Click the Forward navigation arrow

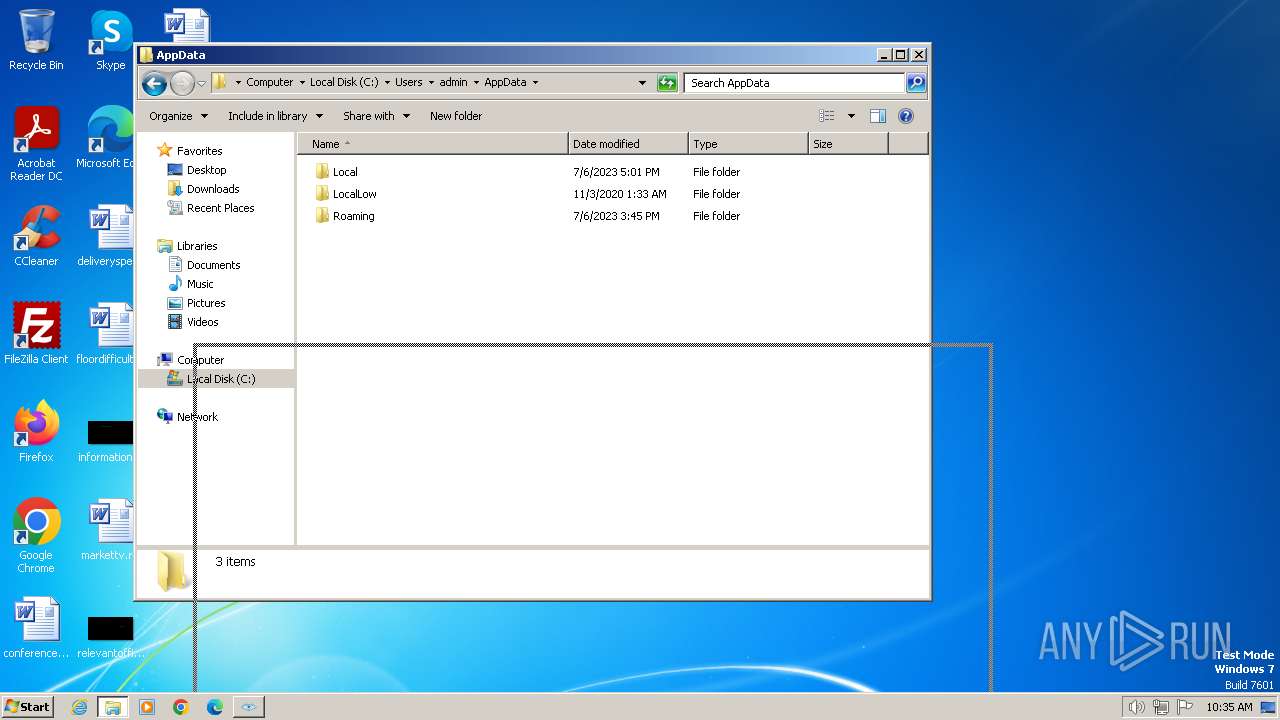coord(182,83)
